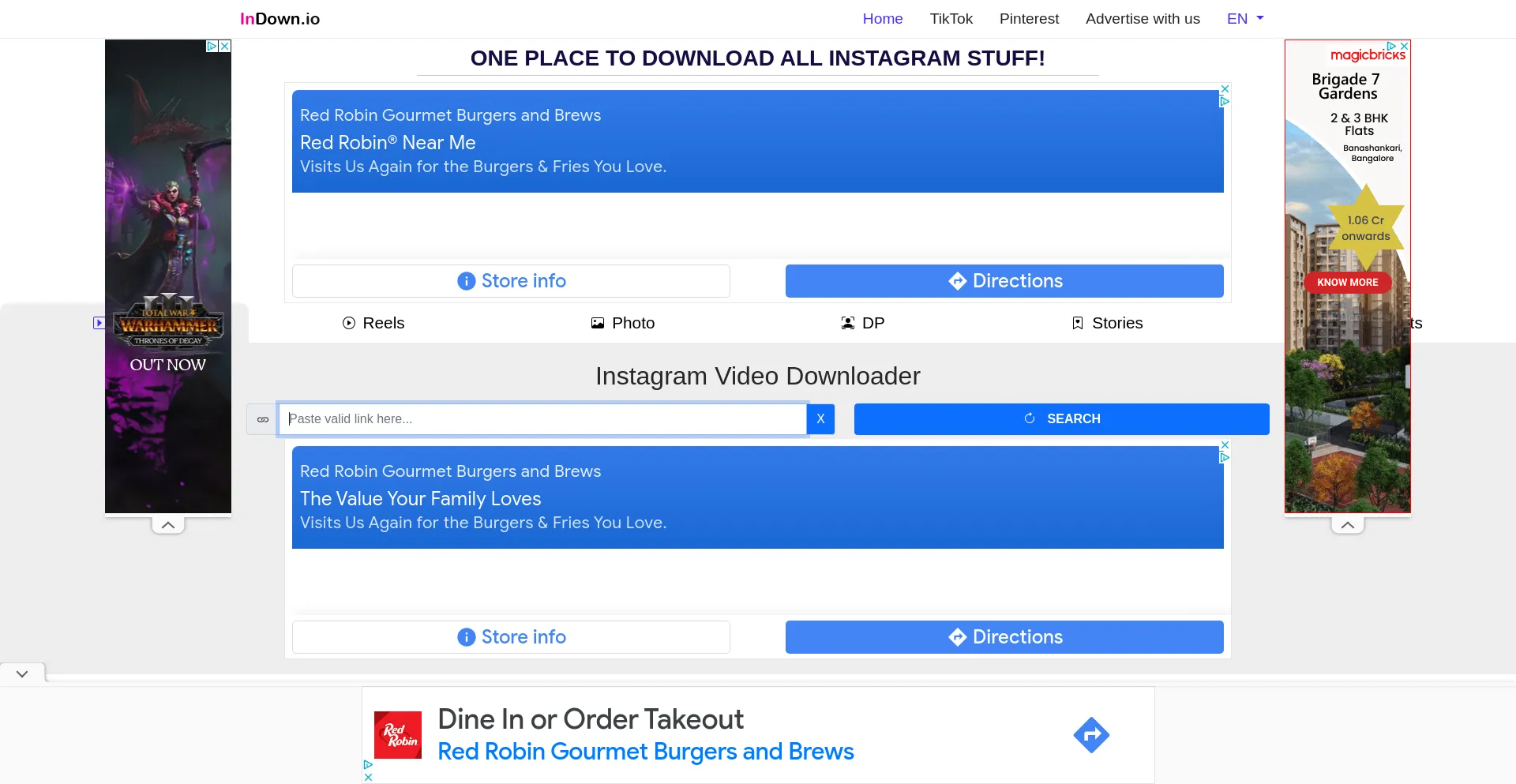Image resolution: width=1516 pixels, height=784 pixels.
Task: Click Directions in top Red Robin ad
Action: click(x=1004, y=281)
